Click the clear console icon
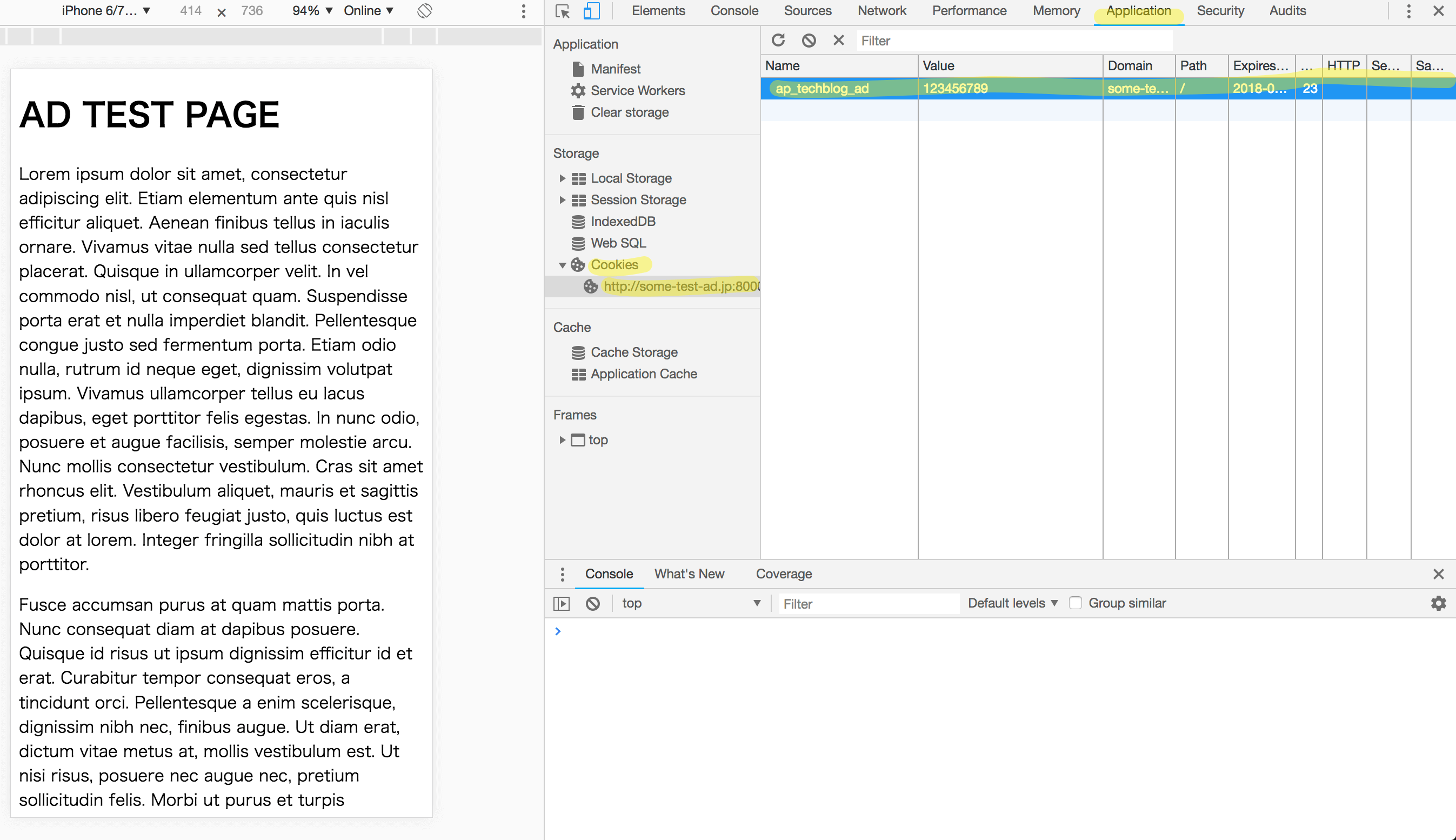Viewport: 1456px width, 840px height. [x=592, y=603]
